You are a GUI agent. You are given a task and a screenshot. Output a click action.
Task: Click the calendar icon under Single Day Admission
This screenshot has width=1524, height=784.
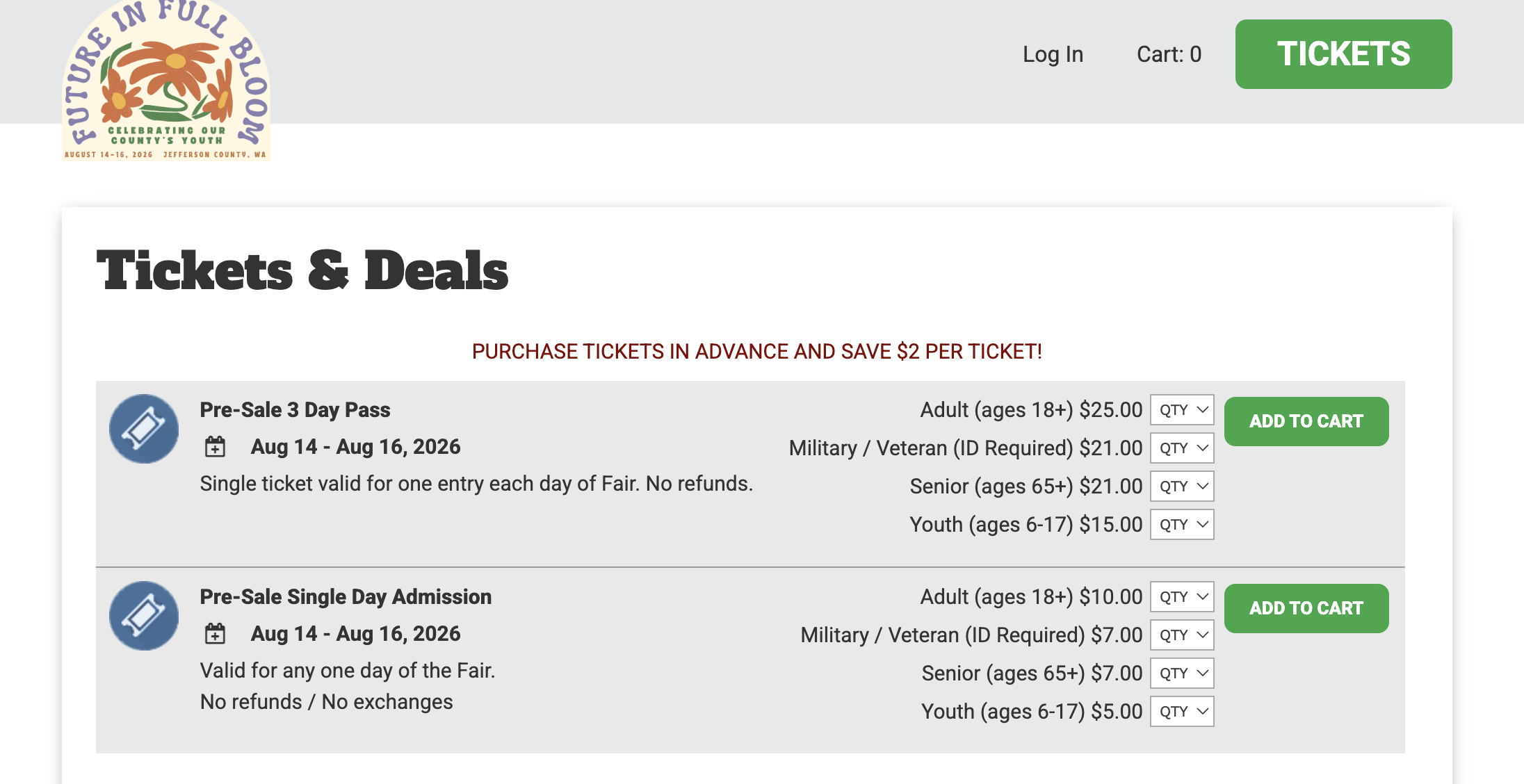point(216,634)
